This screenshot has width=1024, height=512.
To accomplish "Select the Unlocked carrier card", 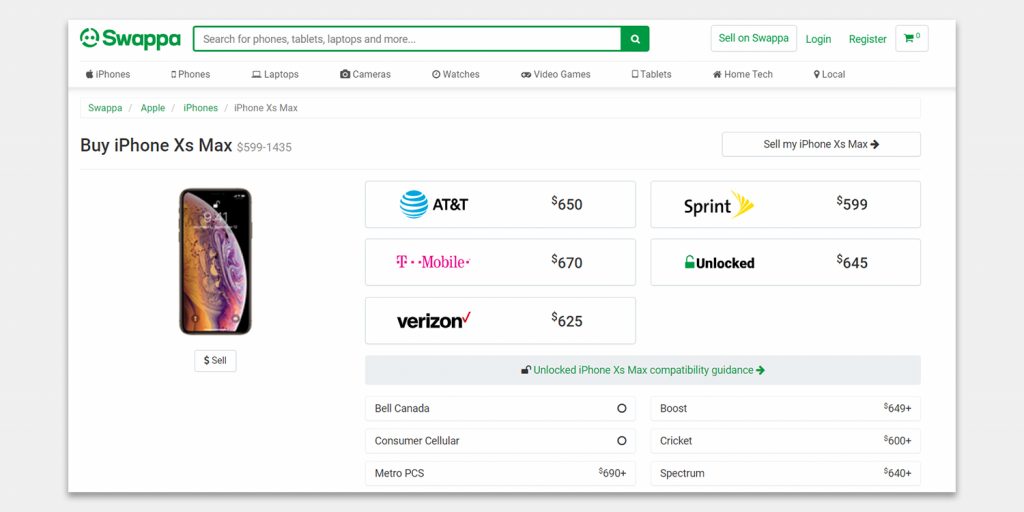I will point(786,262).
